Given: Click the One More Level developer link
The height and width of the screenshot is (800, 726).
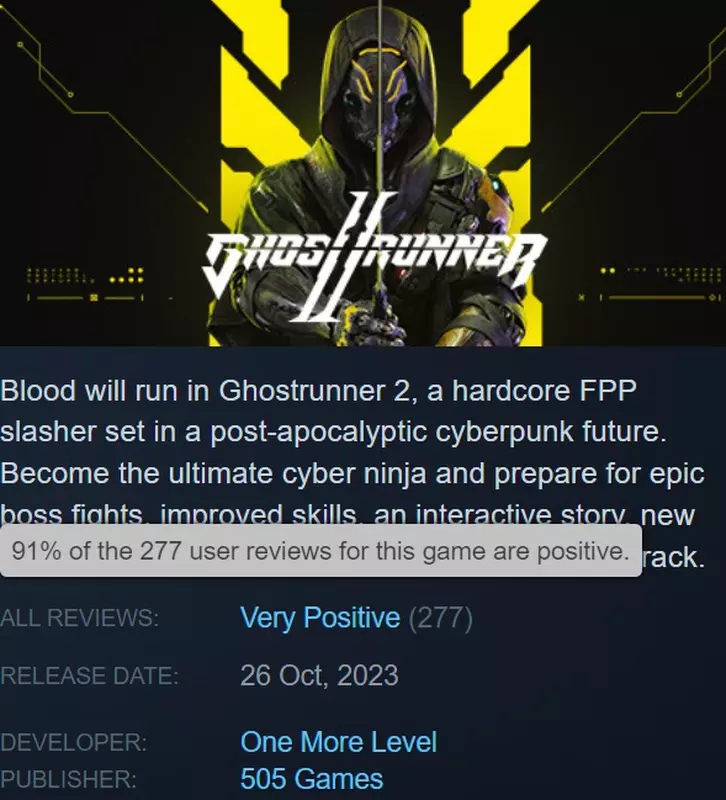Looking at the screenshot, I should click(x=338, y=742).
